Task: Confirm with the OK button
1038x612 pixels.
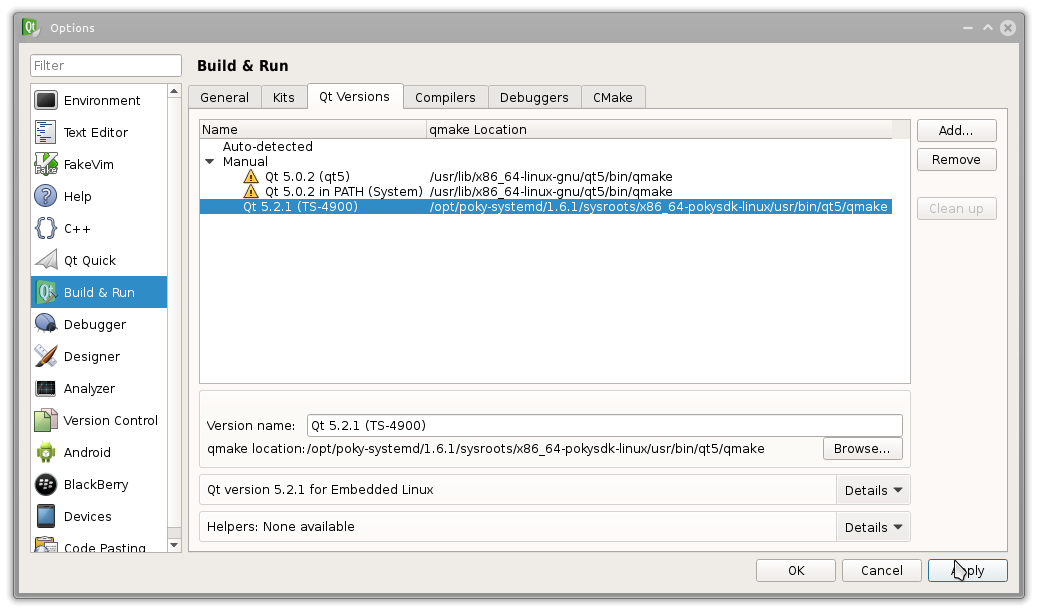Action: pos(796,570)
